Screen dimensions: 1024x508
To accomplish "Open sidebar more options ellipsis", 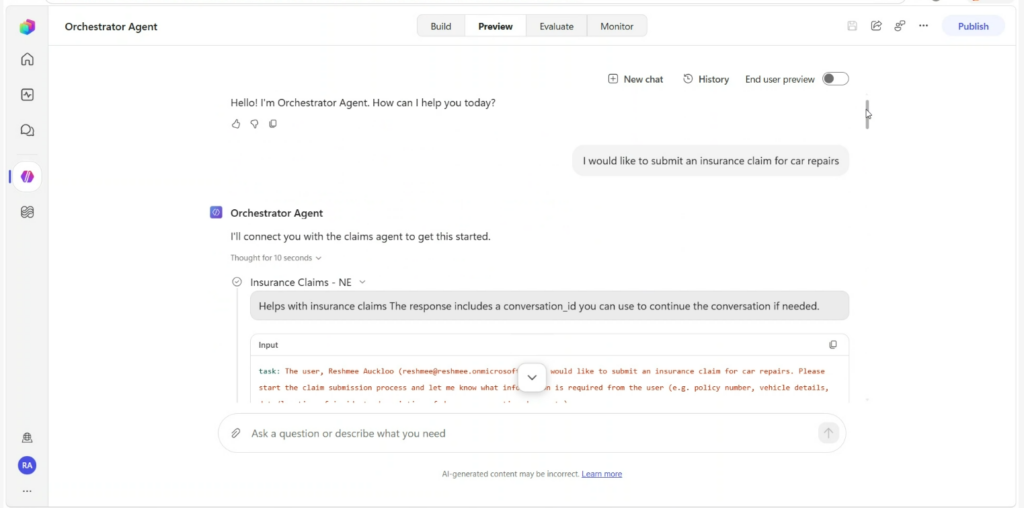I will [x=27, y=491].
